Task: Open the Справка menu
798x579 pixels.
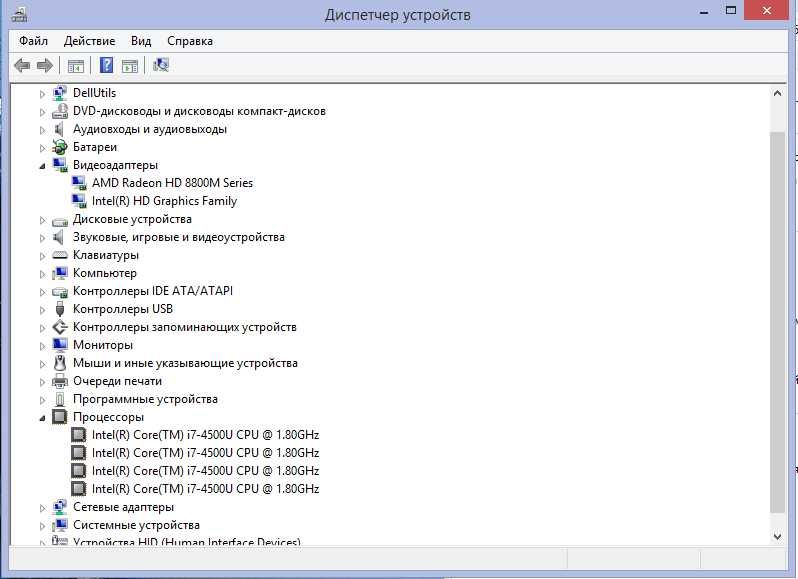Action: (190, 41)
